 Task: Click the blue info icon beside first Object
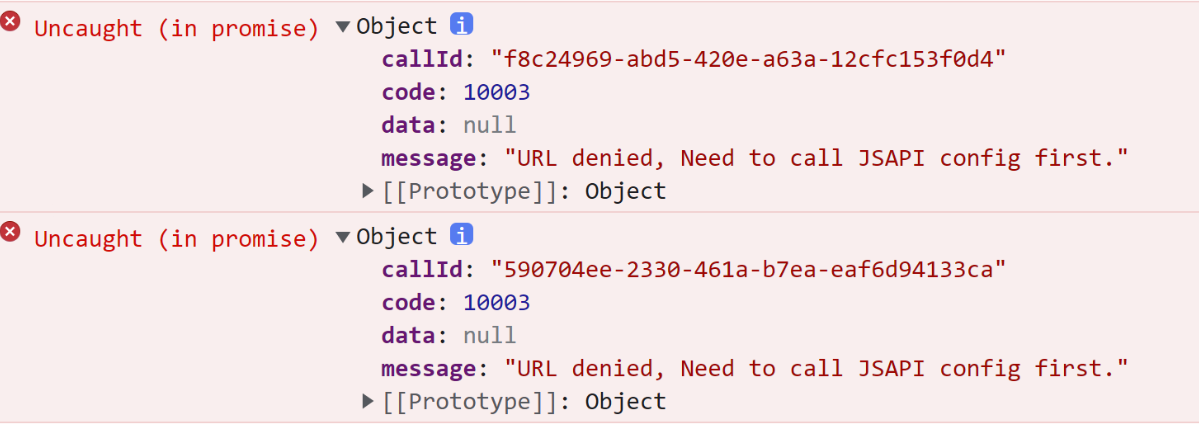461,24
